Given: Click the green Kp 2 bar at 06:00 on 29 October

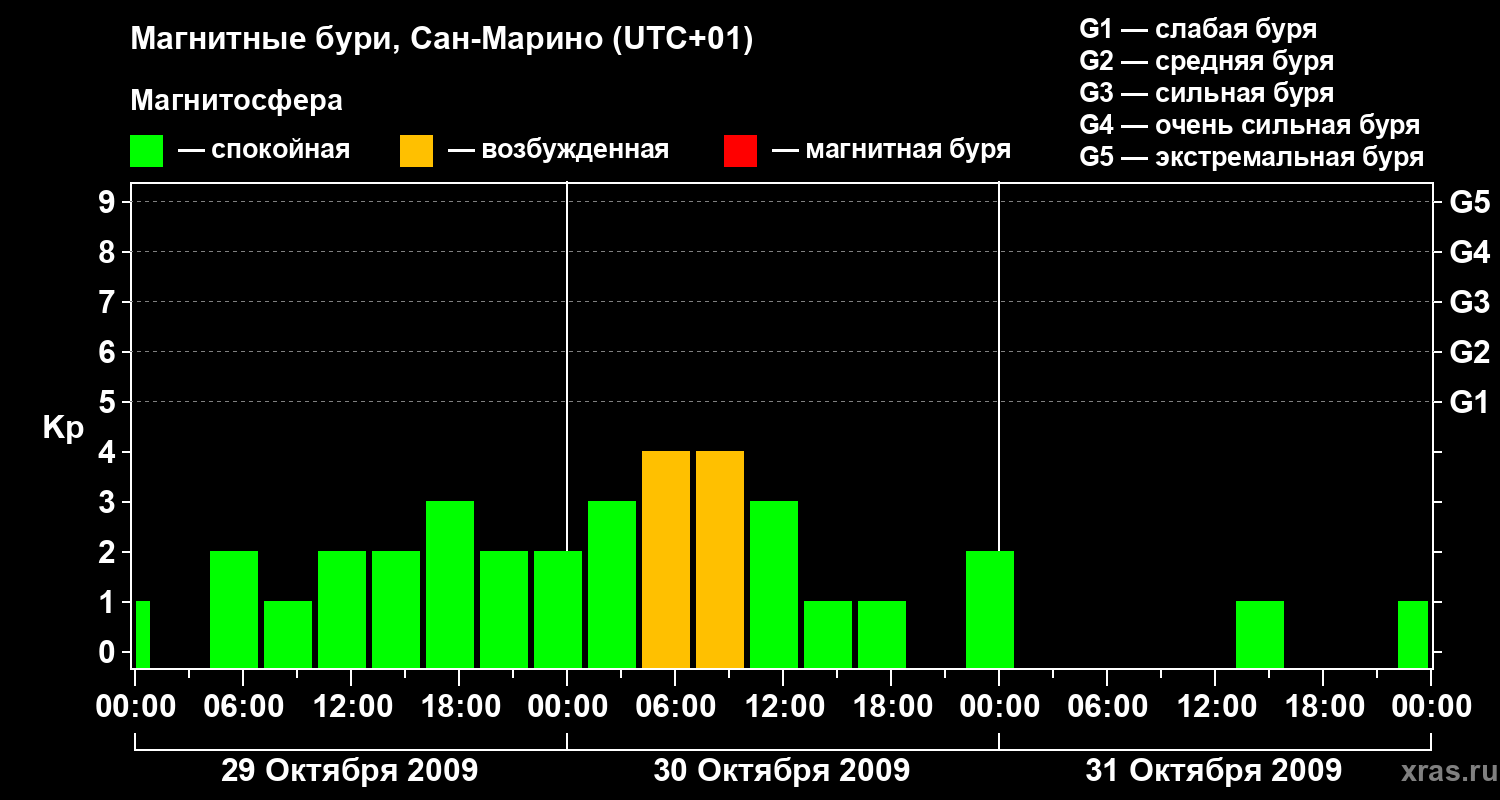Looking at the screenshot, I should point(234,610).
